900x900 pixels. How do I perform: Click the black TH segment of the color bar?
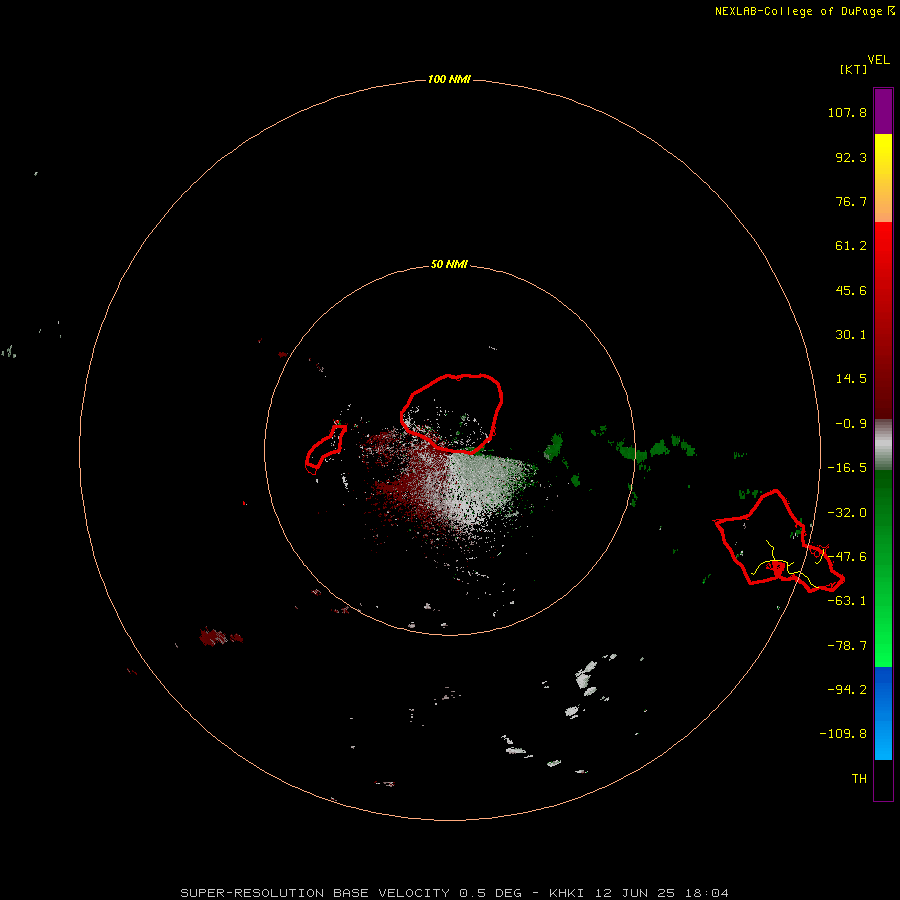883,779
